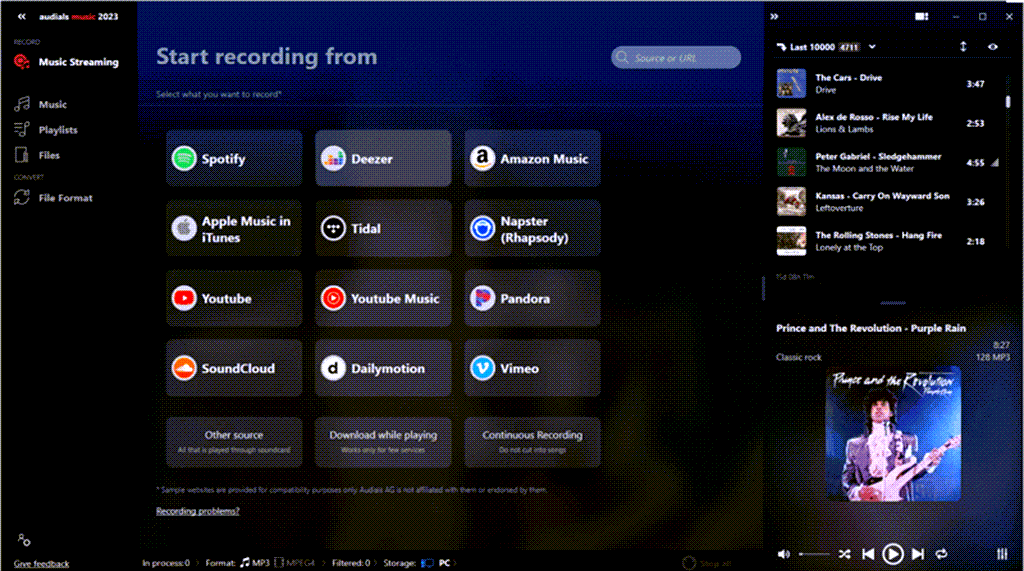Viewport: 1024px width, 571px height.
Task: Start recording from Spotify
Action: 234,159
